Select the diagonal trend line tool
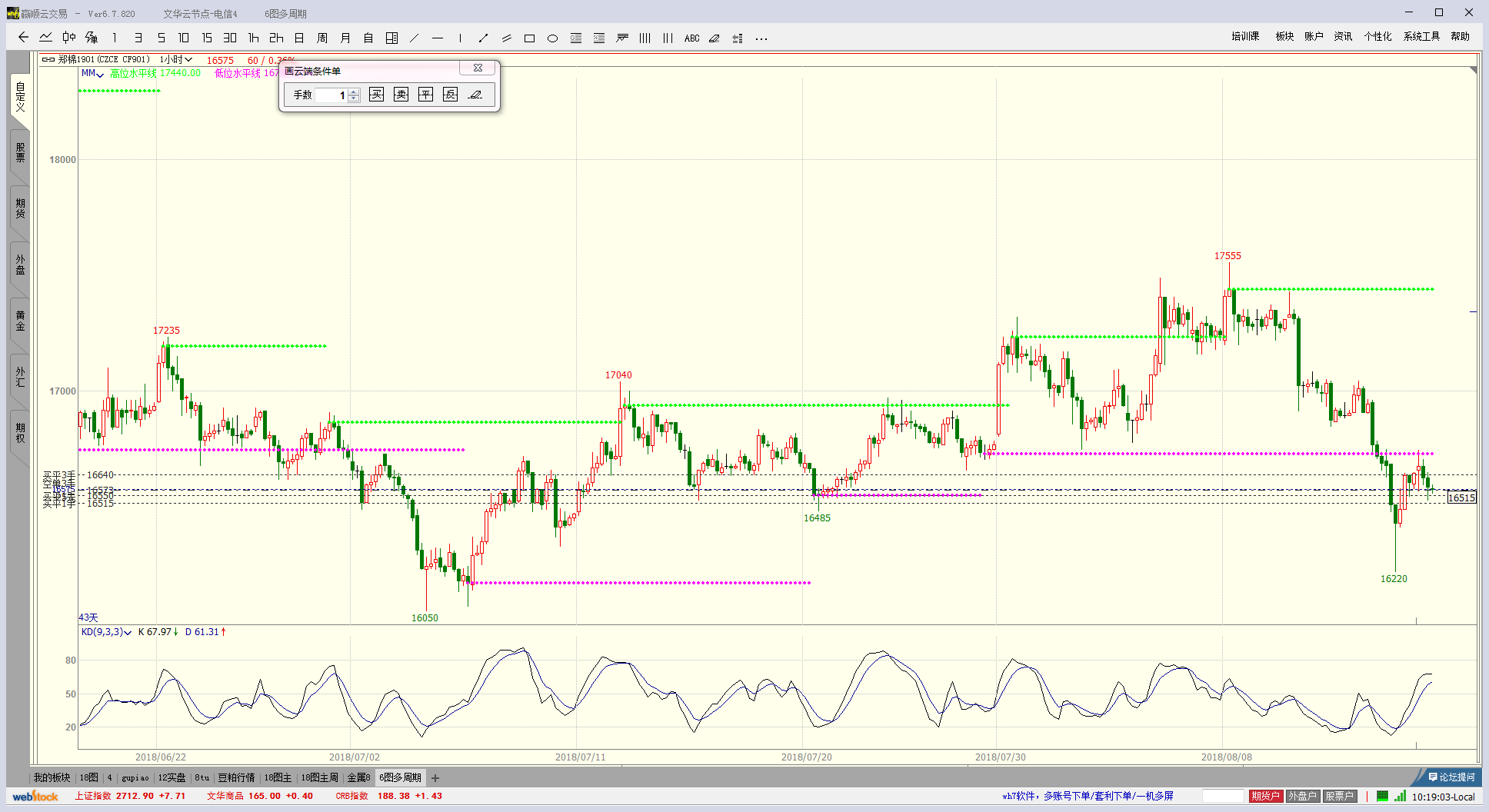 point(415,37)
